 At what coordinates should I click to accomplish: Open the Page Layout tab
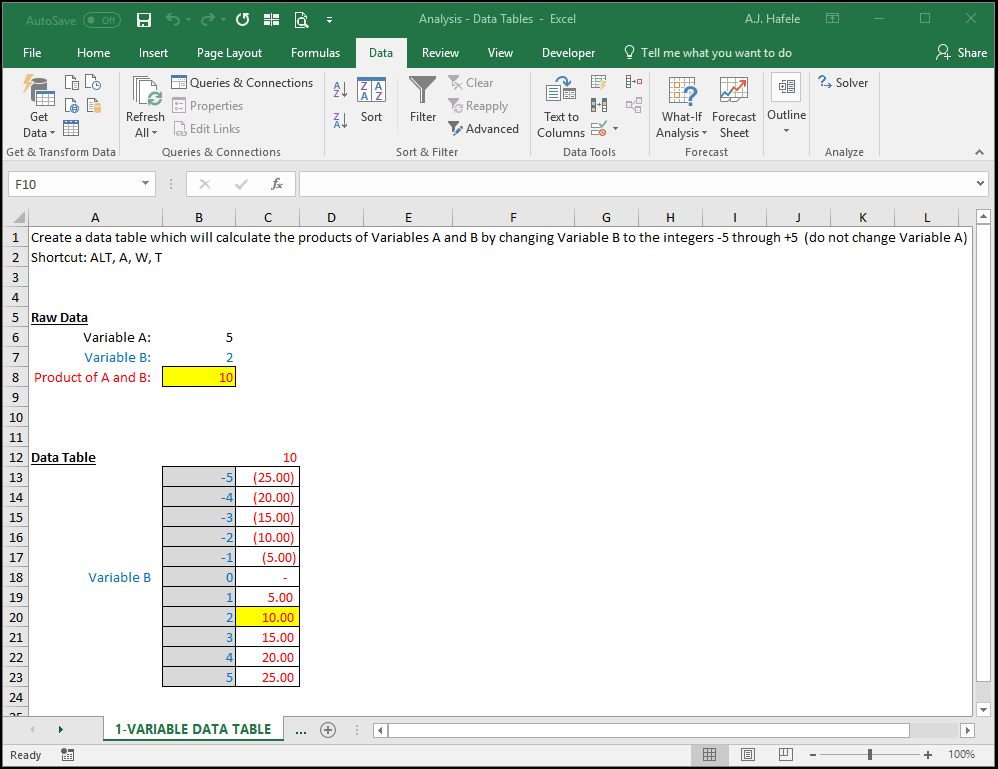coord(229,53)
